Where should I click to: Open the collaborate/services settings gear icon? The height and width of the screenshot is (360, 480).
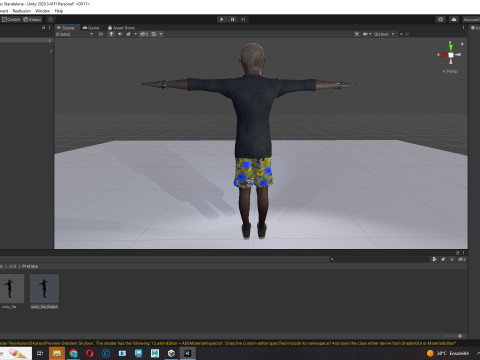coord(441,19)
